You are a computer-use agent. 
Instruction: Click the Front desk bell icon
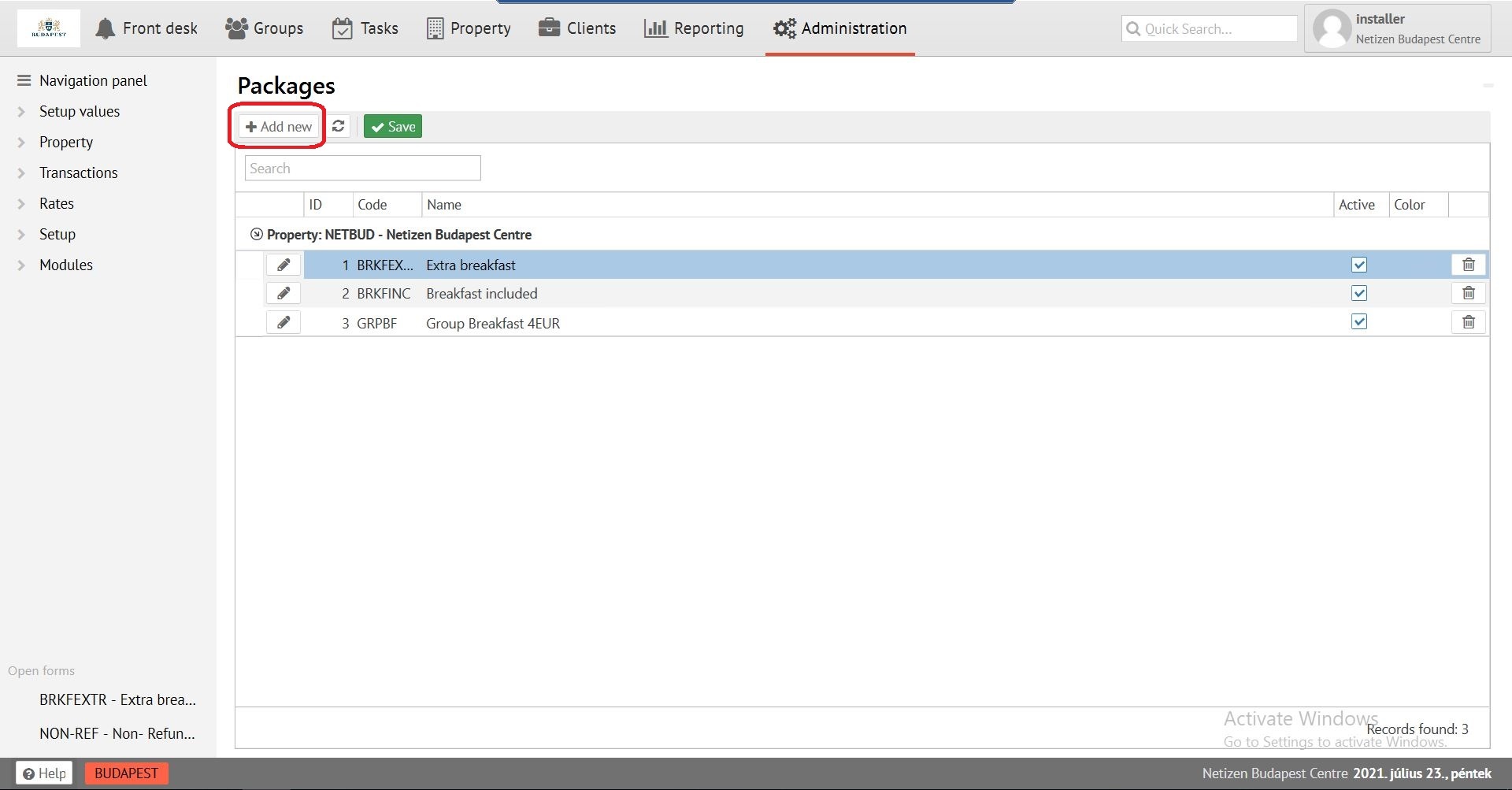pos(105,29)
